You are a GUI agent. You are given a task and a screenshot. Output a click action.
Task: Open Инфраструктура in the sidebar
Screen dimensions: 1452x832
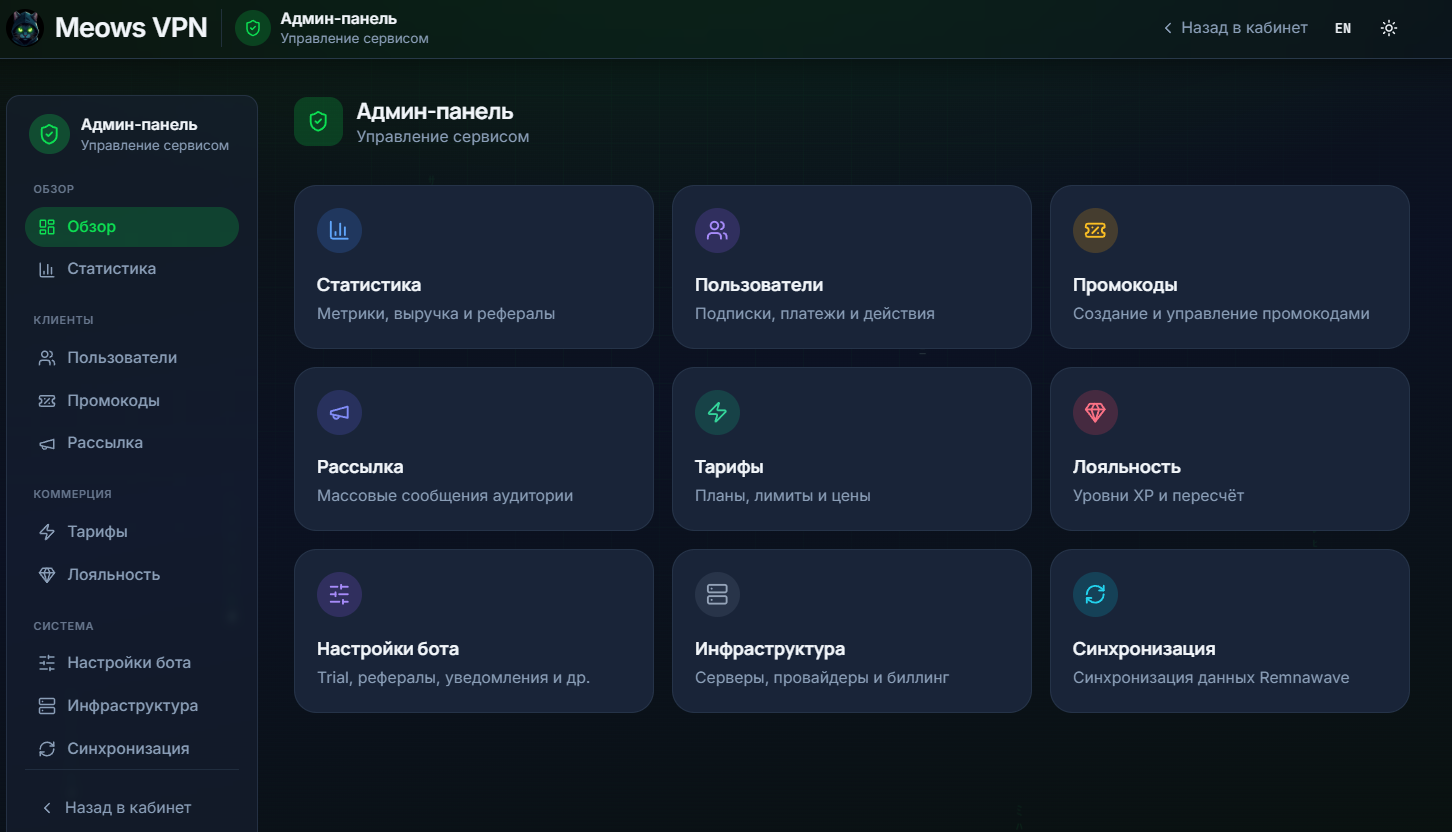132,706
